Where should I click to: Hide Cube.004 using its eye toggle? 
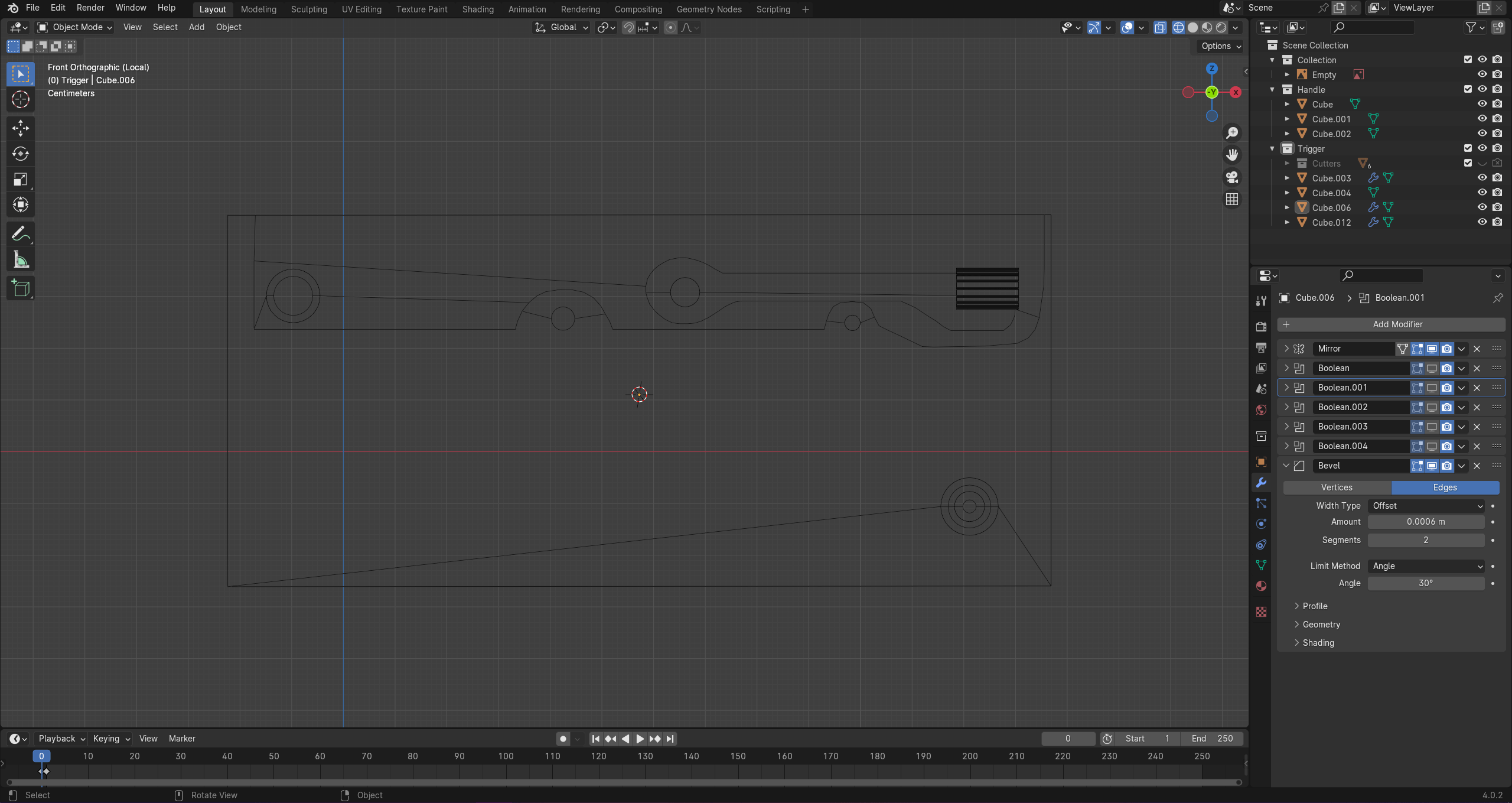[x=1482, y=192]
